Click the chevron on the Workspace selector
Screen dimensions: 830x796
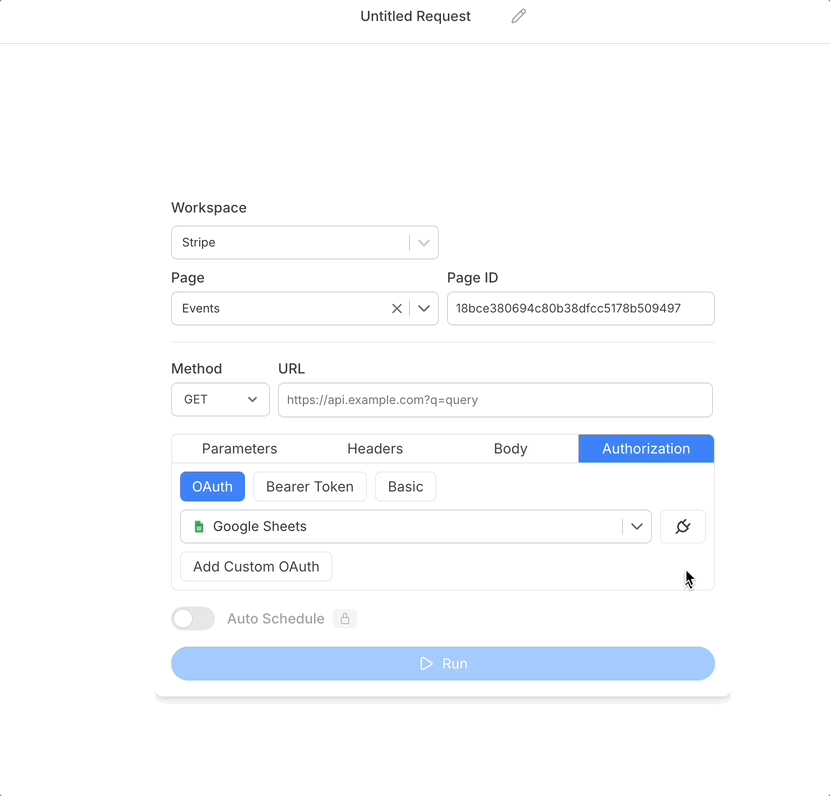coord(422,242)
